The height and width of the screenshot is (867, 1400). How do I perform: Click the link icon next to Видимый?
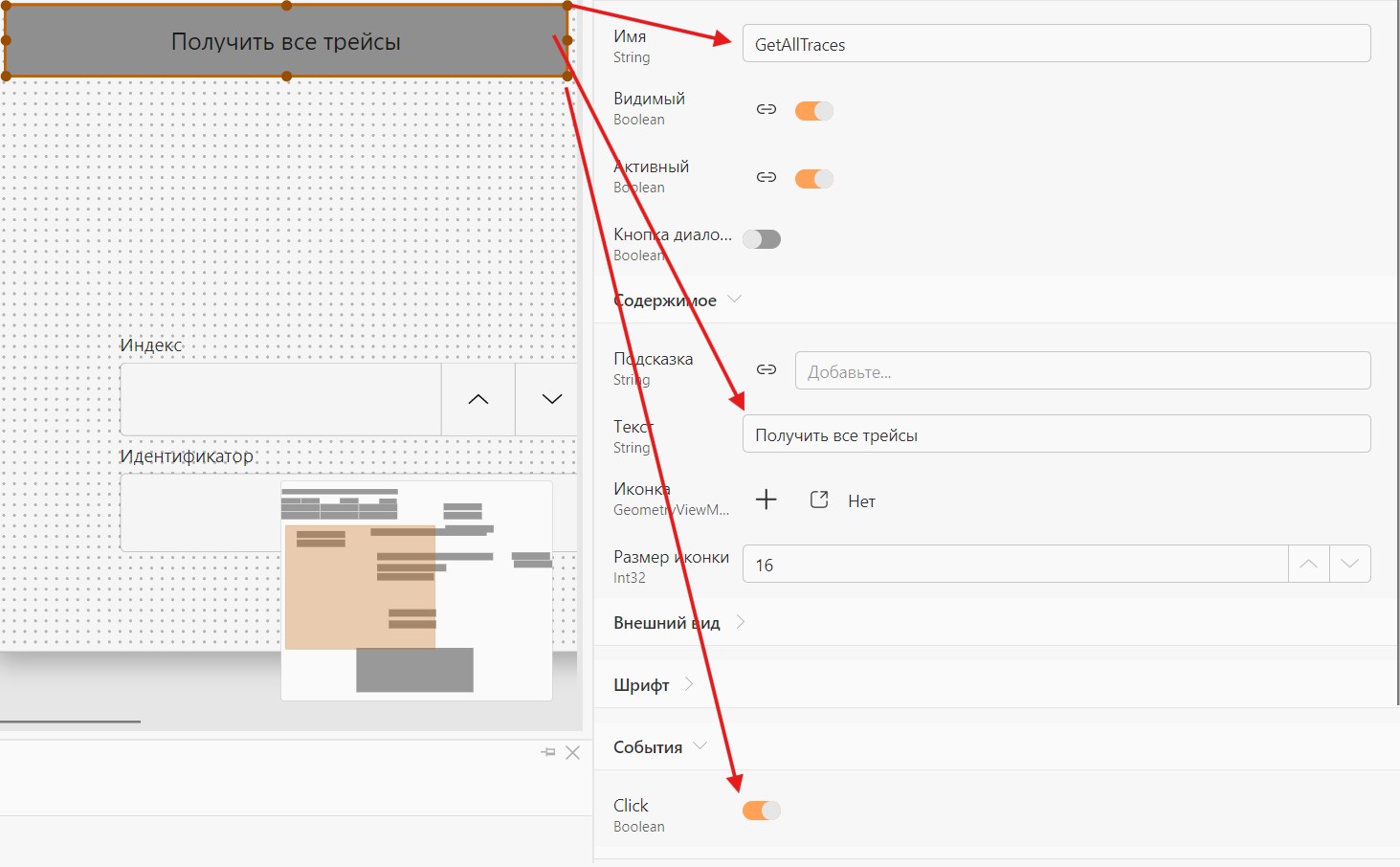pyautogui.click(x=767, y=109)
